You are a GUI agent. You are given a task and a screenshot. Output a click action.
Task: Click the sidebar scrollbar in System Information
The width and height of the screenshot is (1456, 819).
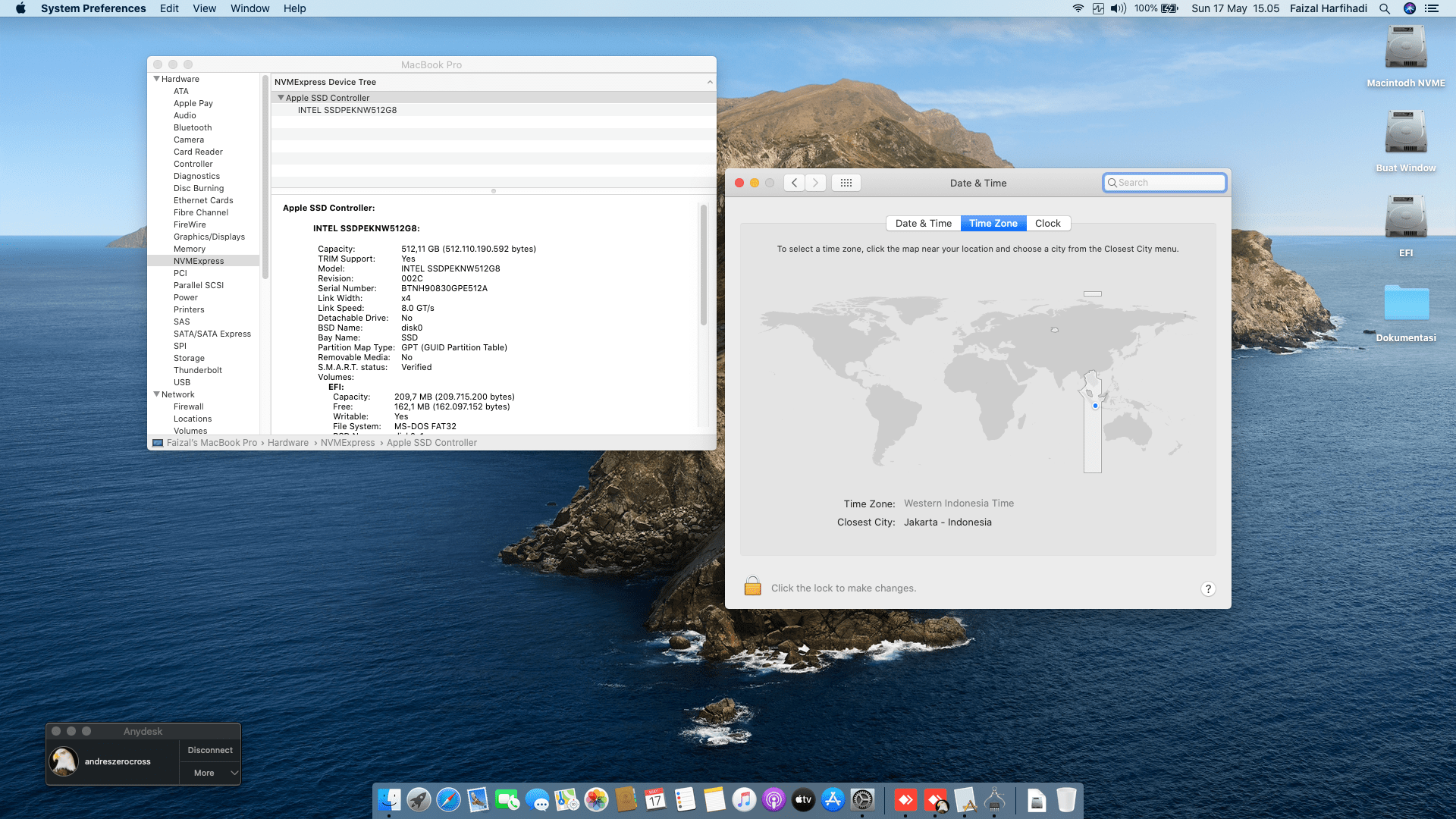pos(265,177)
